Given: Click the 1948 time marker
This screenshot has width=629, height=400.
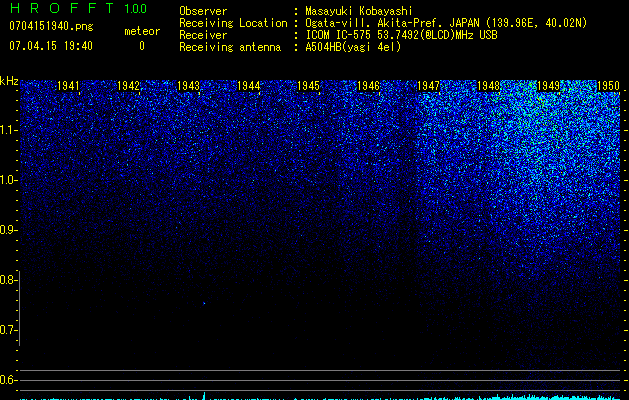Looking at the screenshot, I should pos(489,86).
